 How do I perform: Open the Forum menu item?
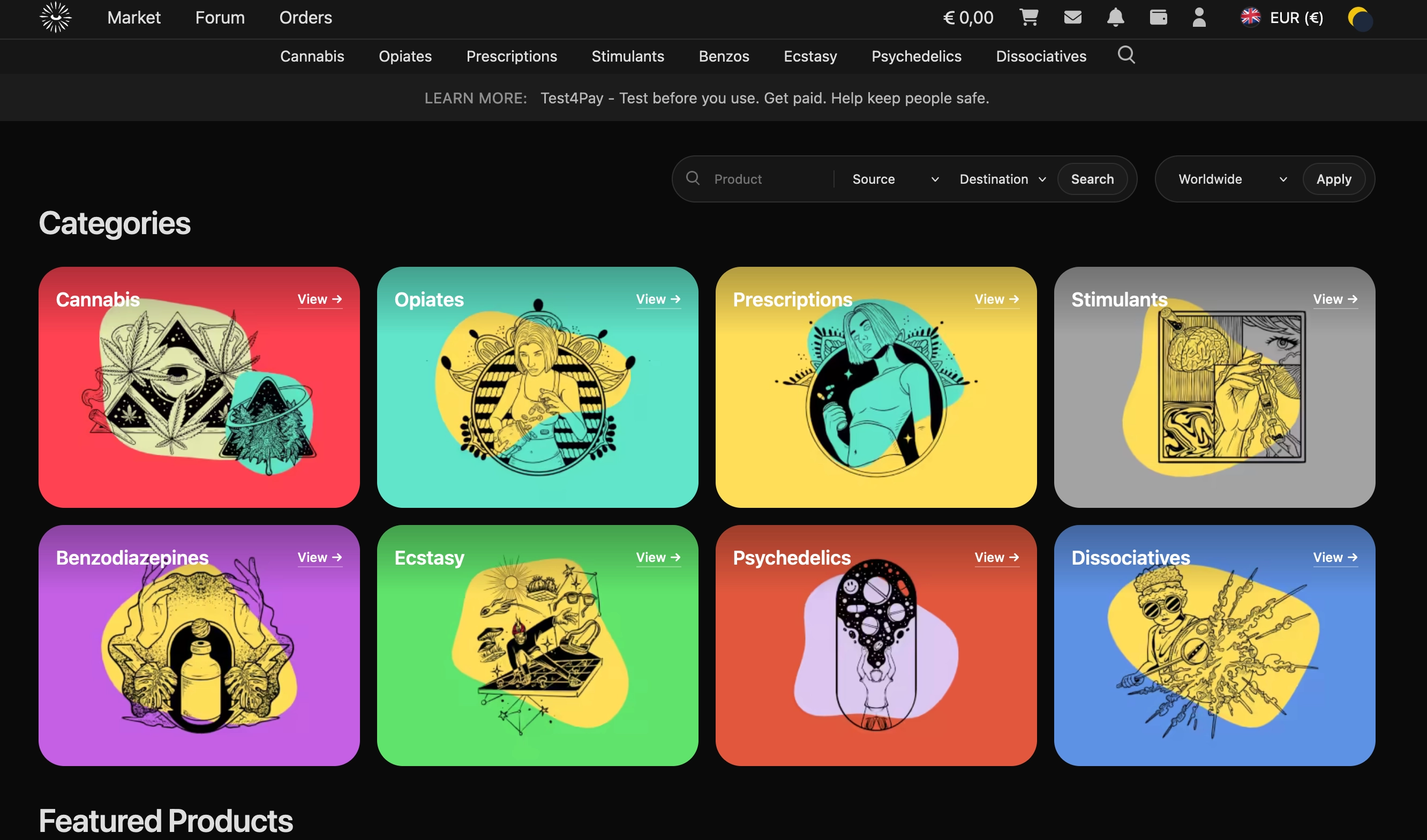point(220,18)
